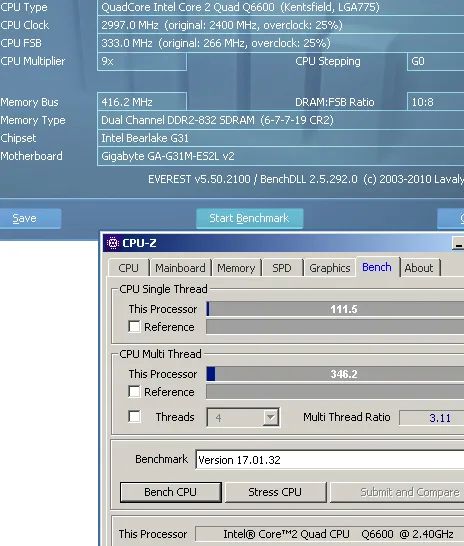This screenshot has height=546, width=464.
Task: Open the Mainboard tab
Action: [x=180, y=268]
